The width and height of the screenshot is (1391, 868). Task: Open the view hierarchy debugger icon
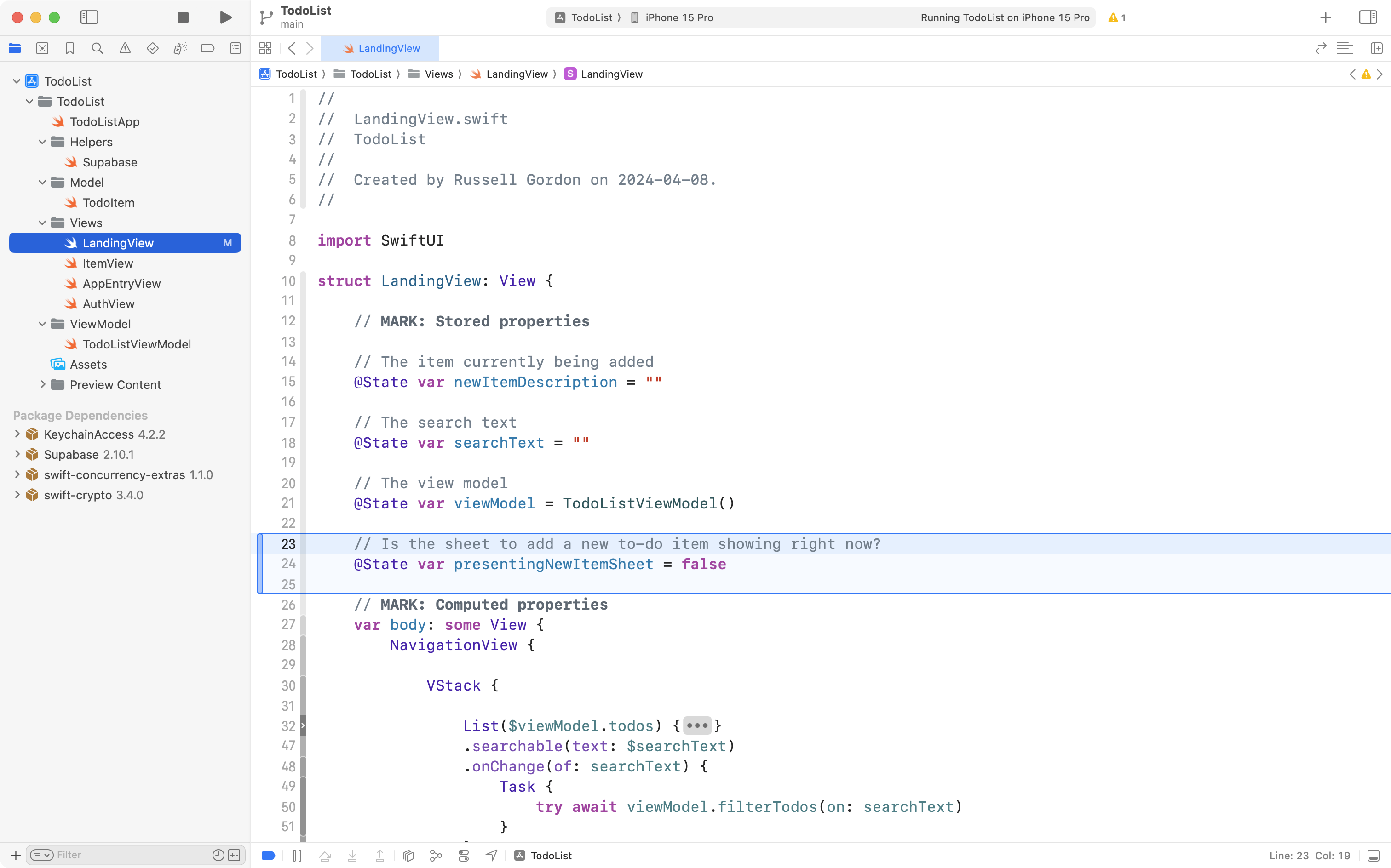[x=408, y=855]
